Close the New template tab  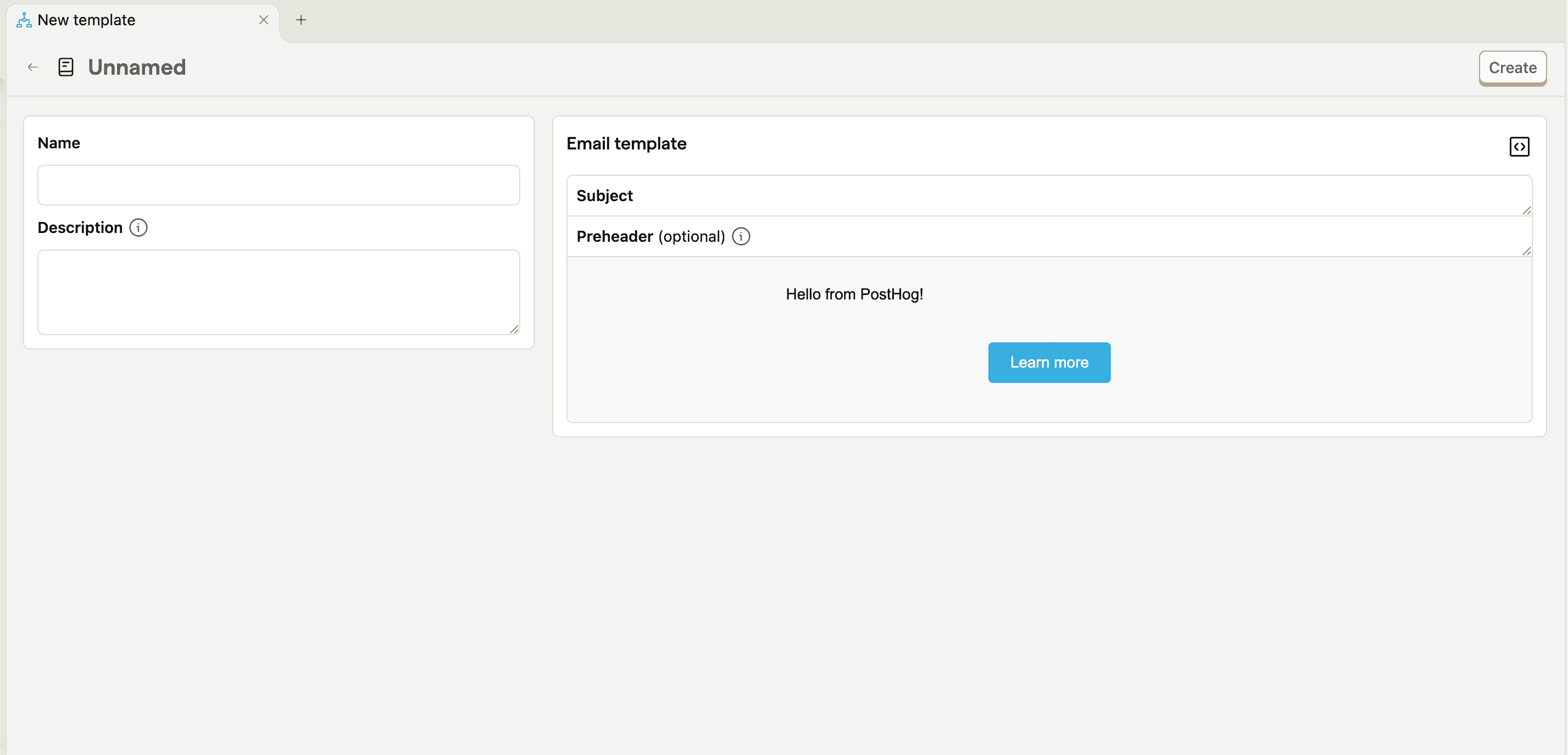(x=263, y=19)
